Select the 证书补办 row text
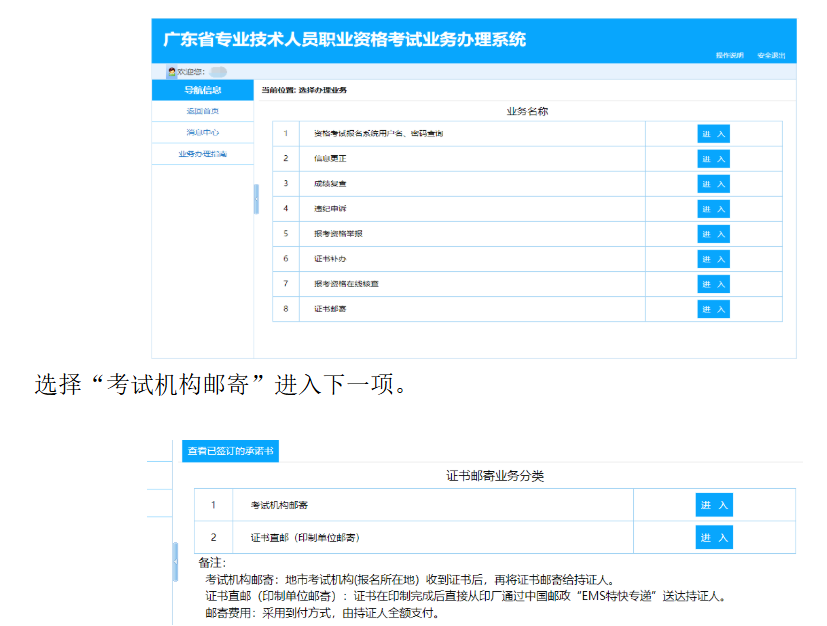Image resolution: width=827 pixels, height=626 pixels. click(x=330, y=258)
